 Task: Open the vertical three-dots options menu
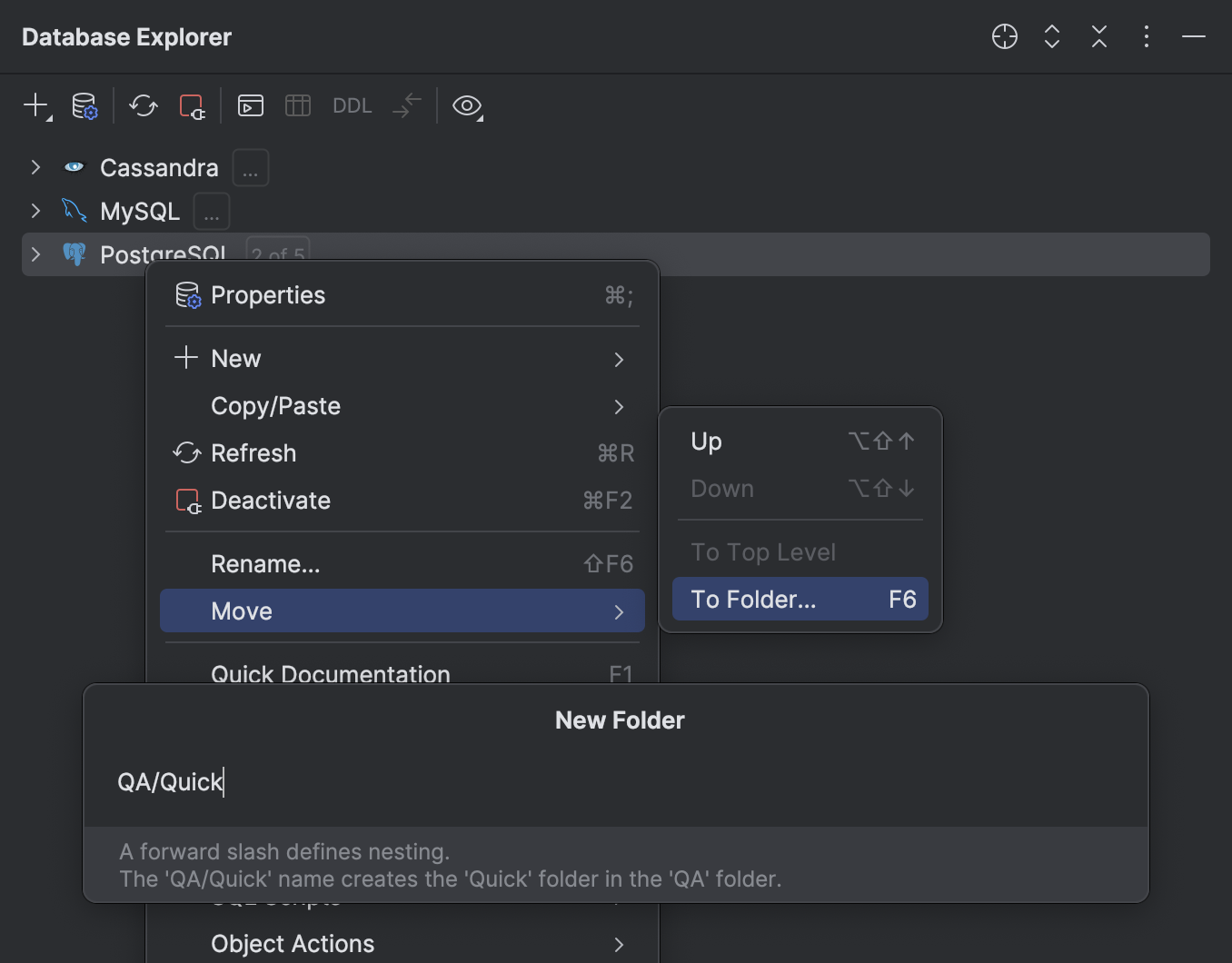coord(1147,36)
